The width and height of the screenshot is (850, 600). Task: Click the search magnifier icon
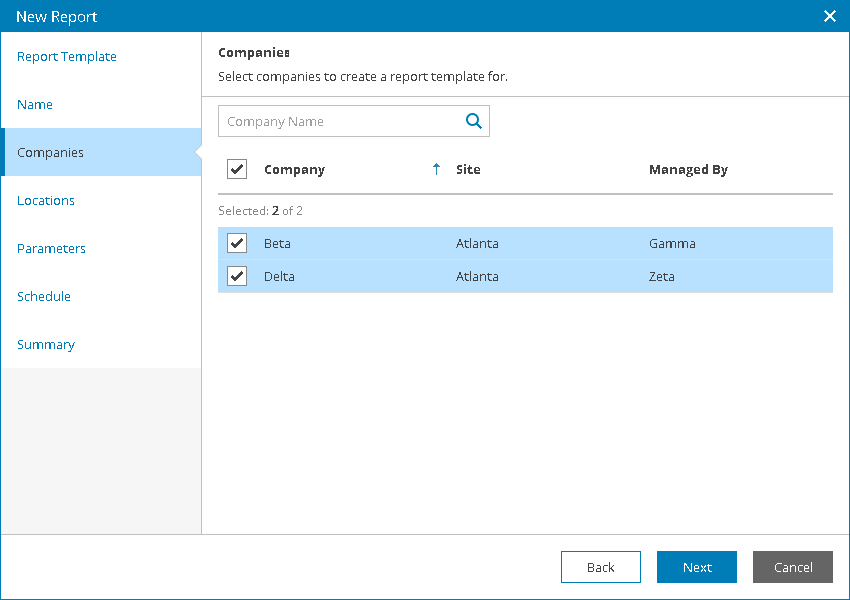click(x=474, y=122)
